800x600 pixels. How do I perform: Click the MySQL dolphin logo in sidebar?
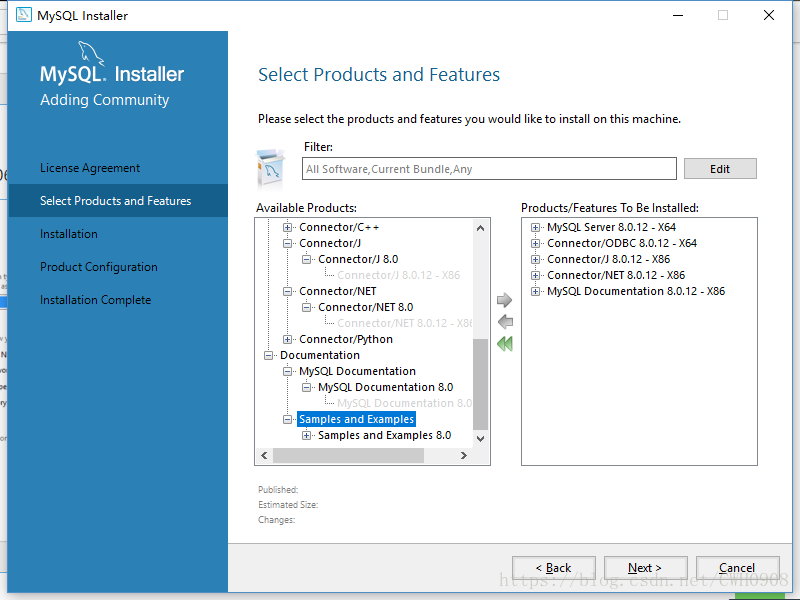click(x=91, y=53)
